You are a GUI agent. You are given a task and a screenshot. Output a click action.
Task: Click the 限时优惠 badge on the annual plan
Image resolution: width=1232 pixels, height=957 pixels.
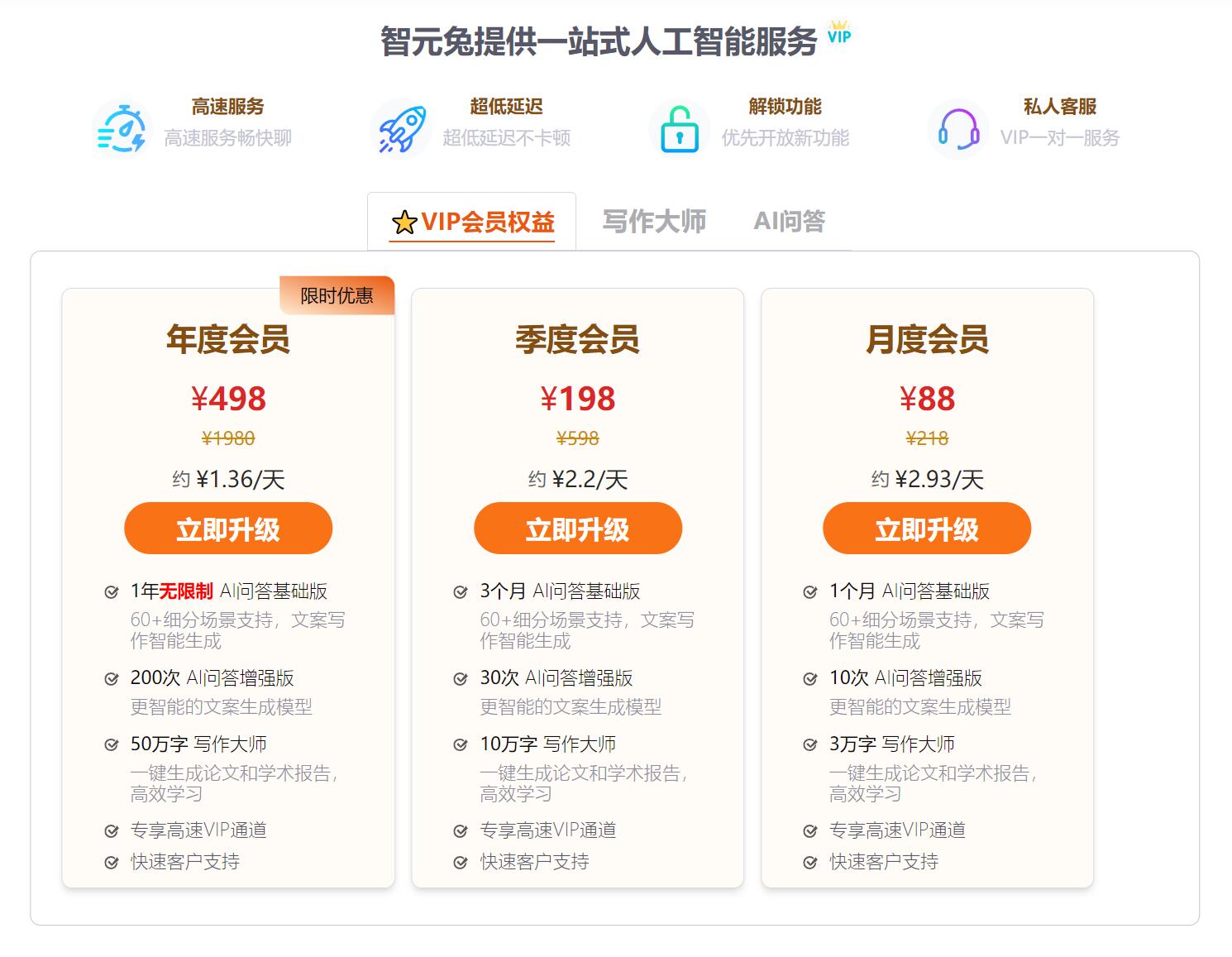(x=337, y=295)
